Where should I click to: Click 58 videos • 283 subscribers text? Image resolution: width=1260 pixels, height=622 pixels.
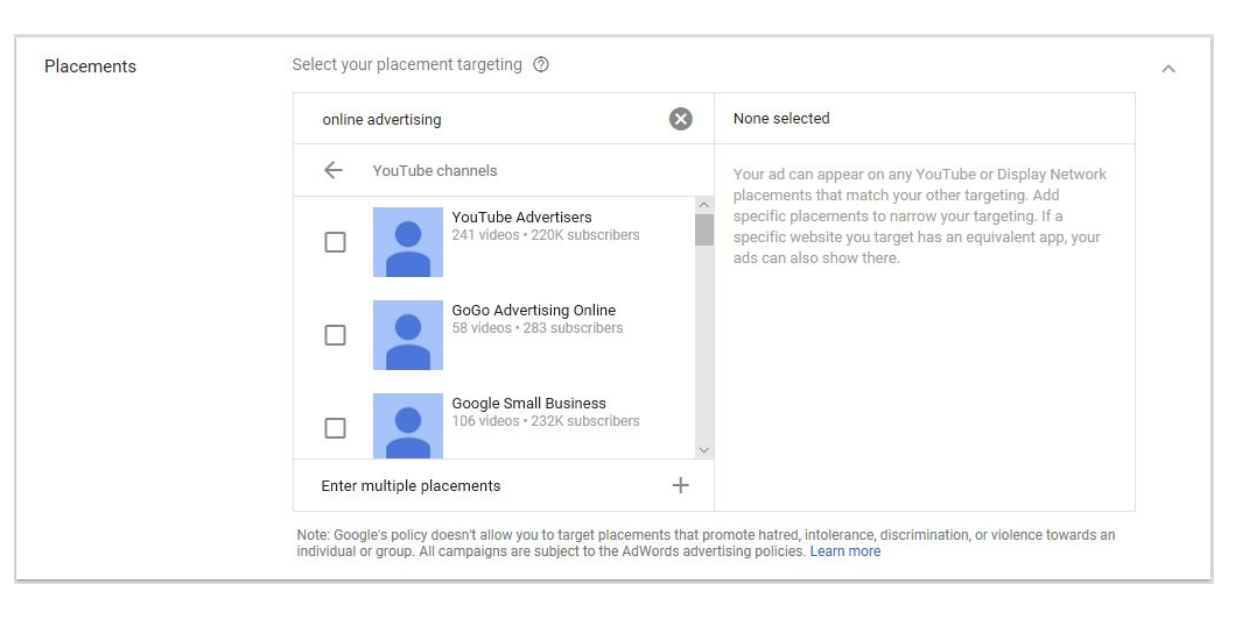[x=537, y=328]
